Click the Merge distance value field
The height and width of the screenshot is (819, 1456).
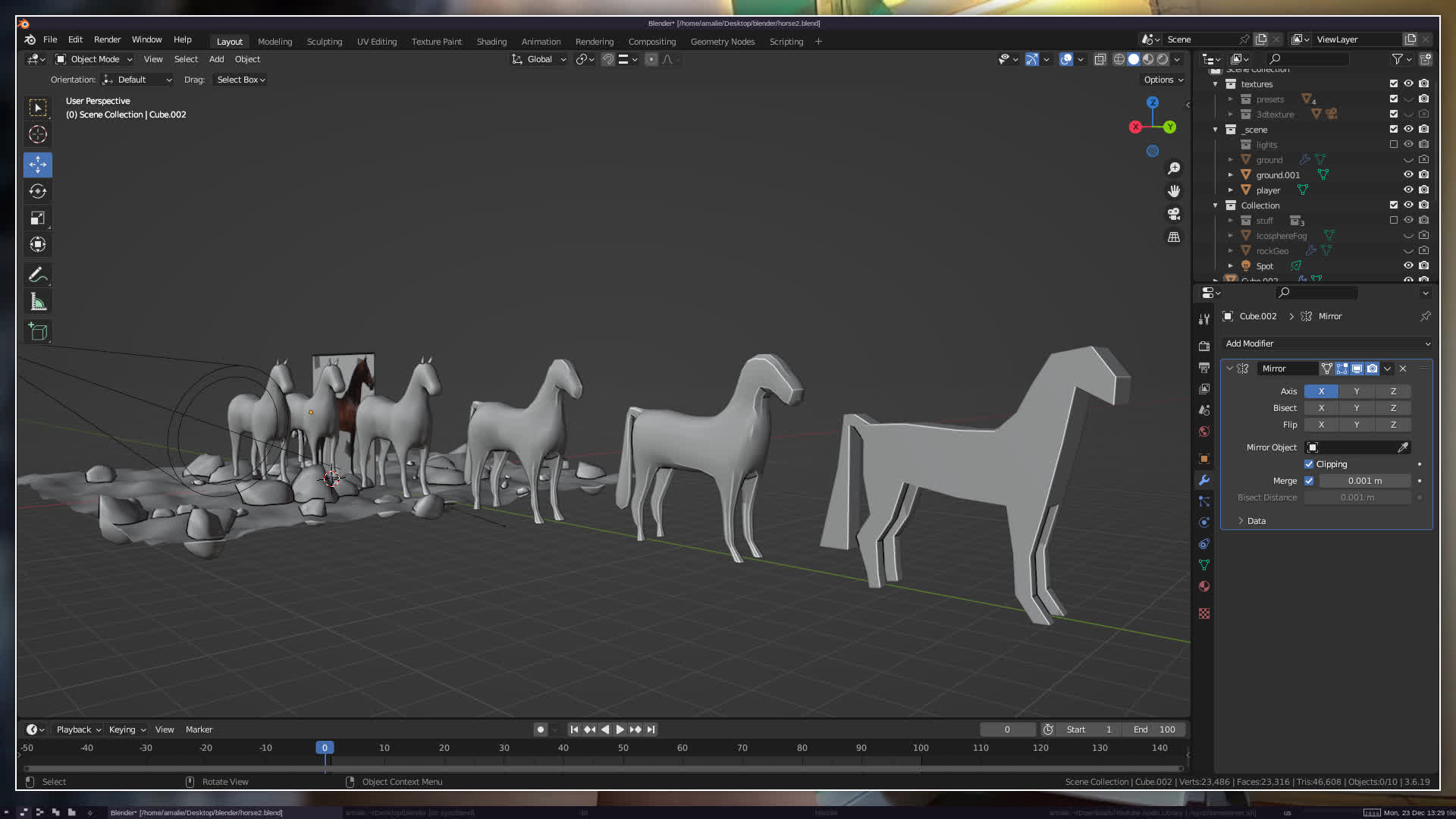pos(1364,481)
